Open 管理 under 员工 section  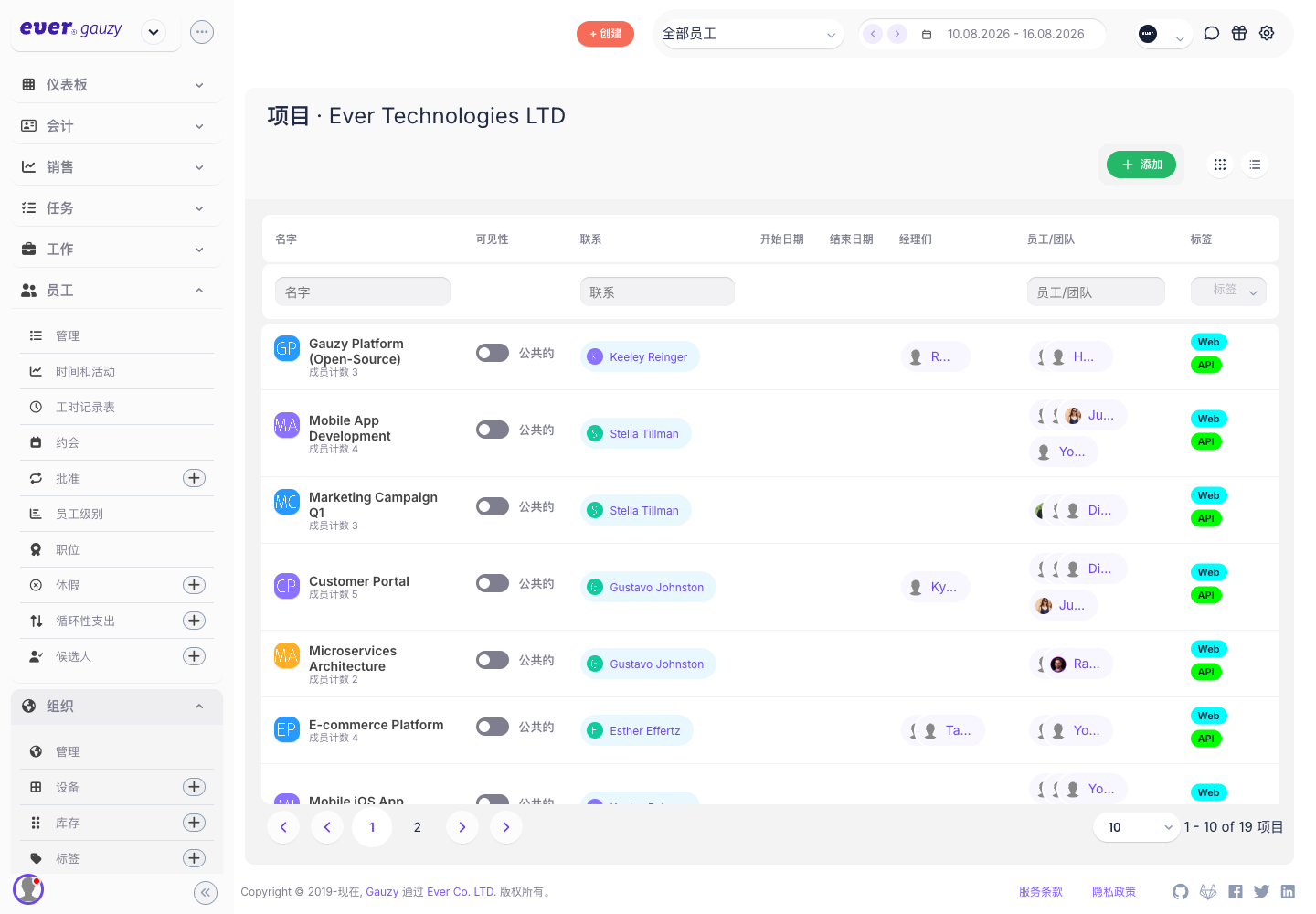[116, 335]
